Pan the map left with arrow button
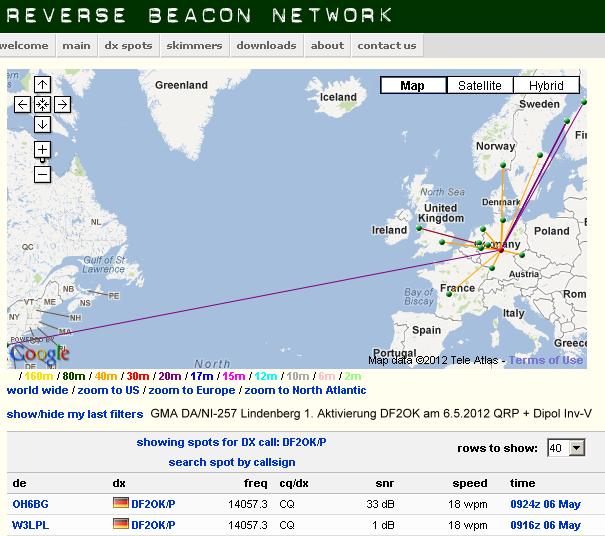This screenshot has width=605, height=536. pyautogui.click(x=22, y=105)
